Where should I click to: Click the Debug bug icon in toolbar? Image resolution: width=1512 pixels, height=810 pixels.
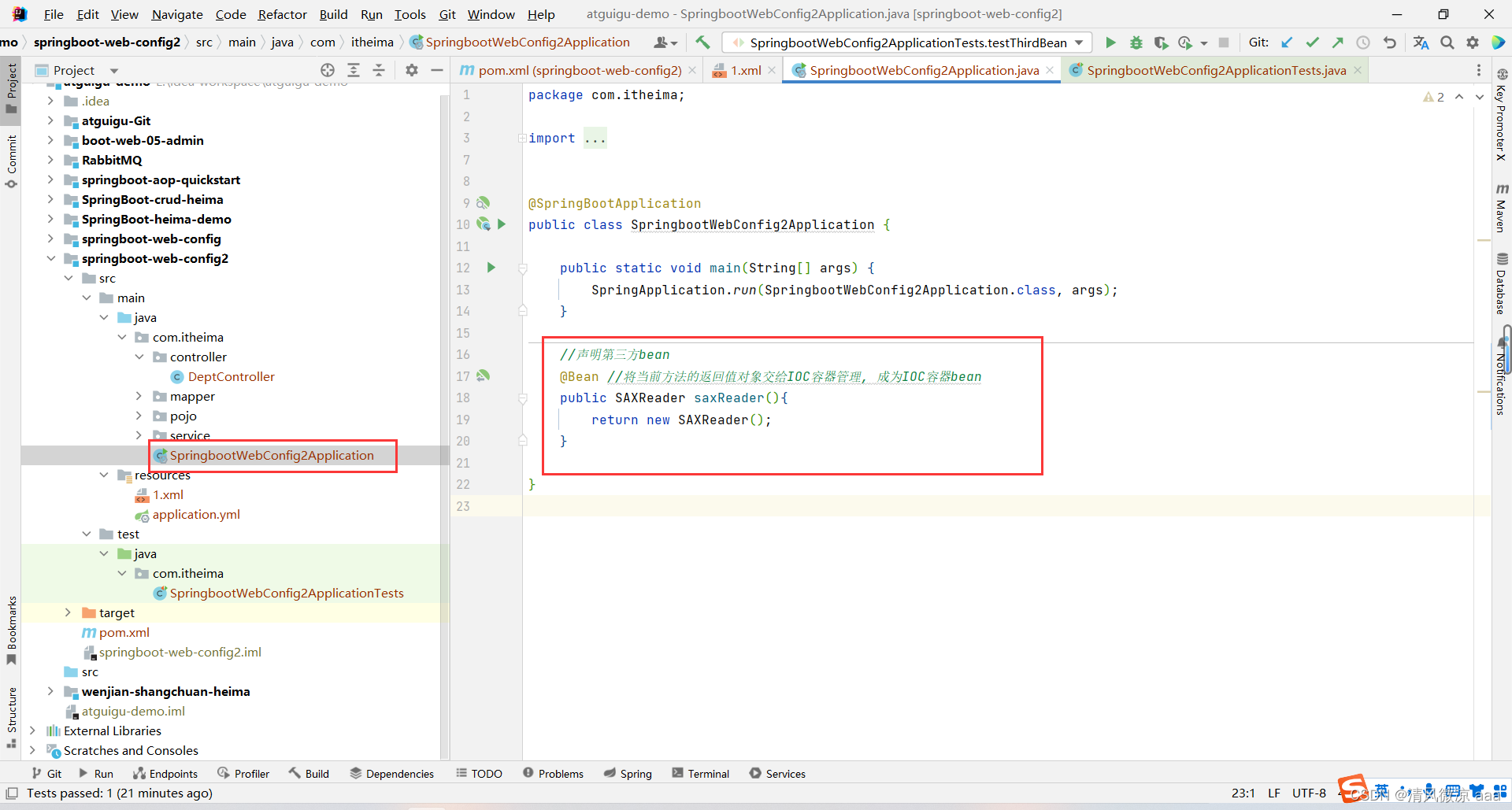pos(1136,43)
